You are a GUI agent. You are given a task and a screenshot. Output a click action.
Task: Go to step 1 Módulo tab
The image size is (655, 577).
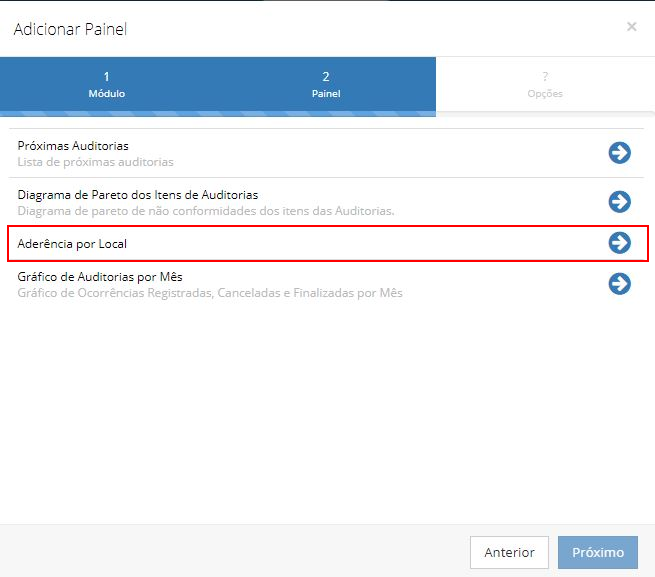click(x=107, y=85)
